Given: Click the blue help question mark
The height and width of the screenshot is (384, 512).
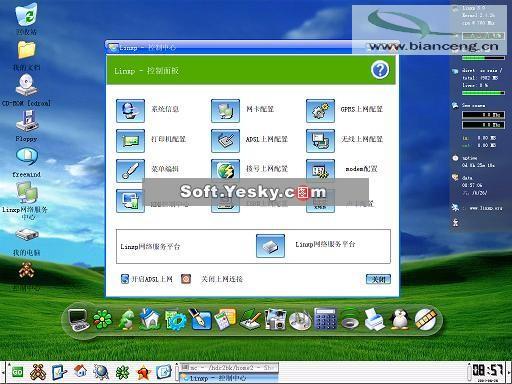Looking at the screenshot, I should [x=380, y=70].
